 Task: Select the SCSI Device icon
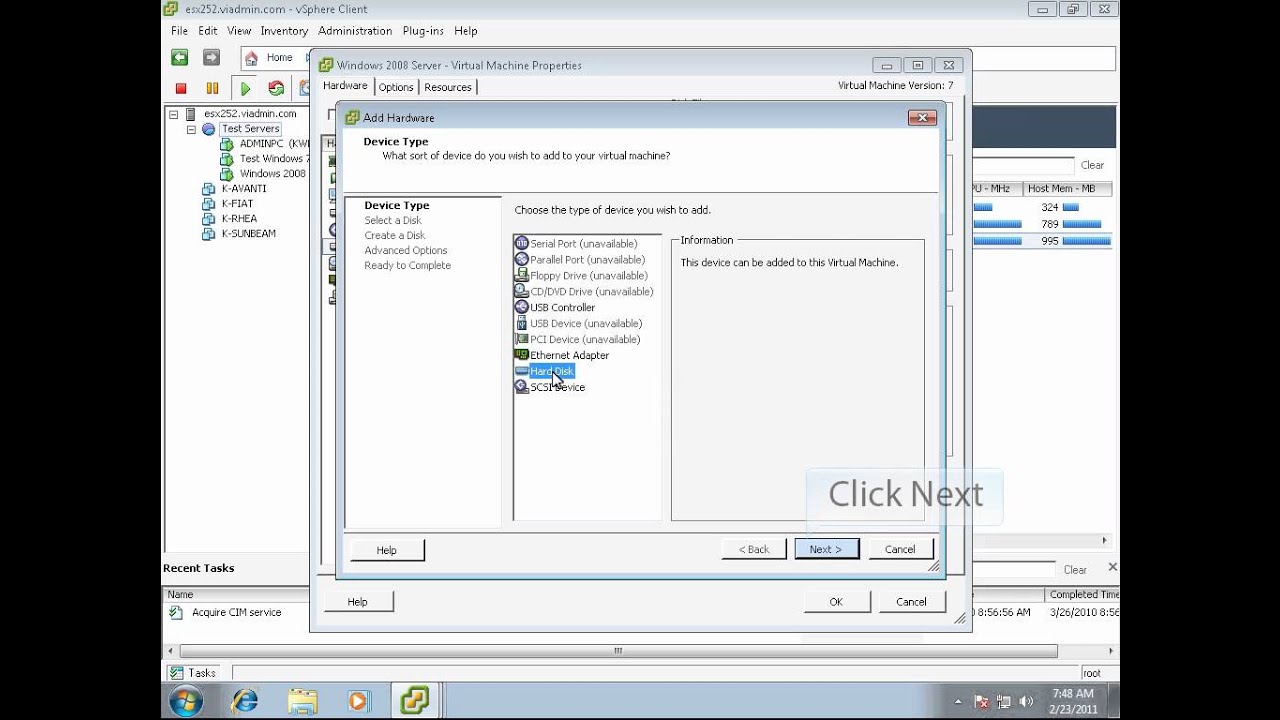click(x=521, y=387)
